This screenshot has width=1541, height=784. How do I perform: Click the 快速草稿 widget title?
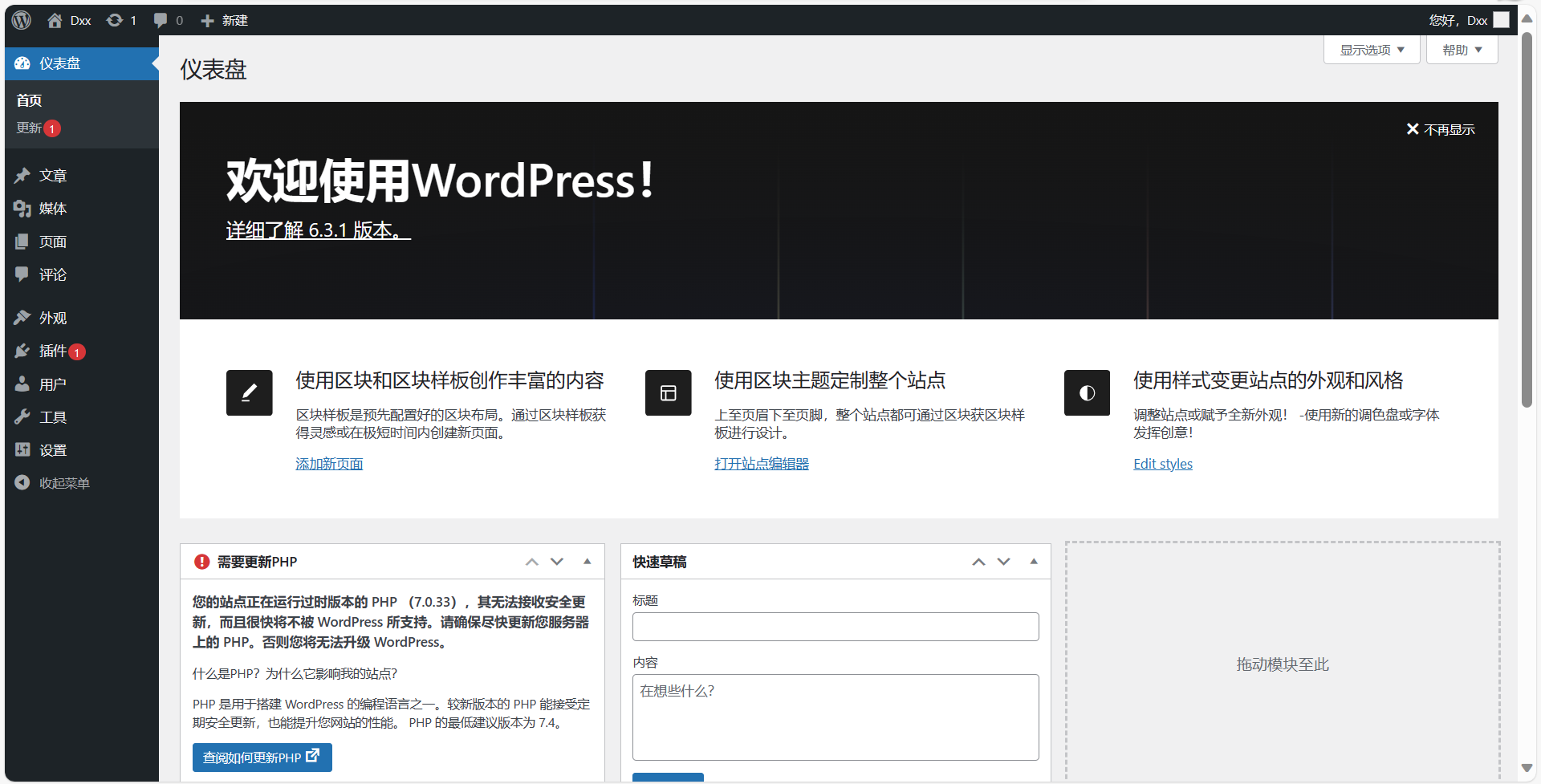click(660, 562)
